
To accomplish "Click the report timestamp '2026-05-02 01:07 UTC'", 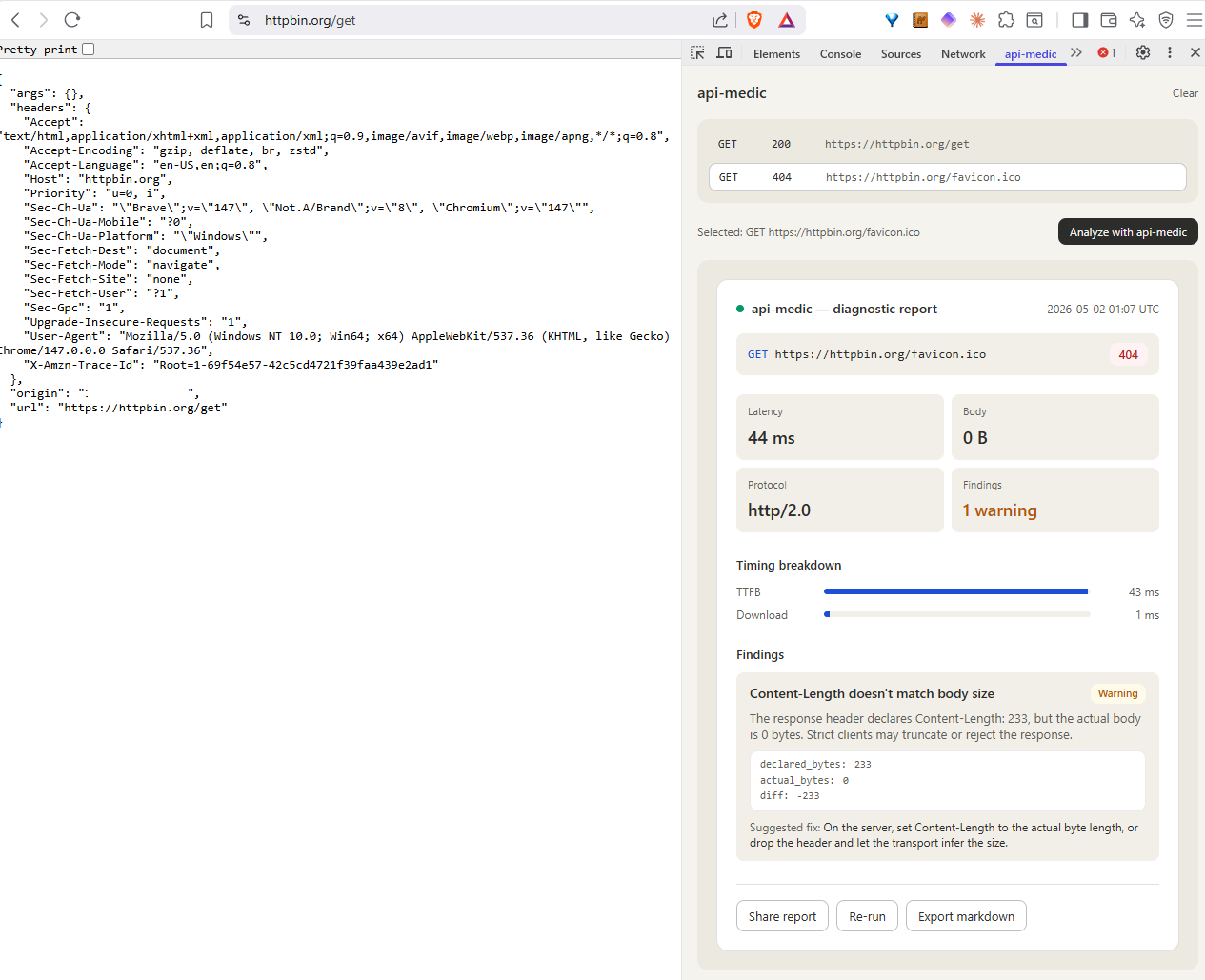I will 1103,310.
